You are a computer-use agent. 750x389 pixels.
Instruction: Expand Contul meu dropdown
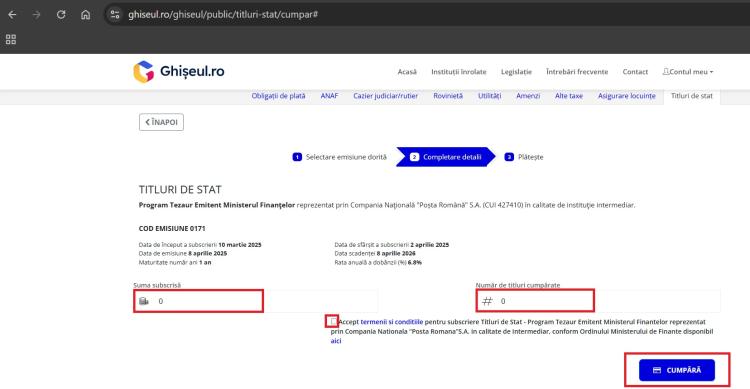coord(688,72)
